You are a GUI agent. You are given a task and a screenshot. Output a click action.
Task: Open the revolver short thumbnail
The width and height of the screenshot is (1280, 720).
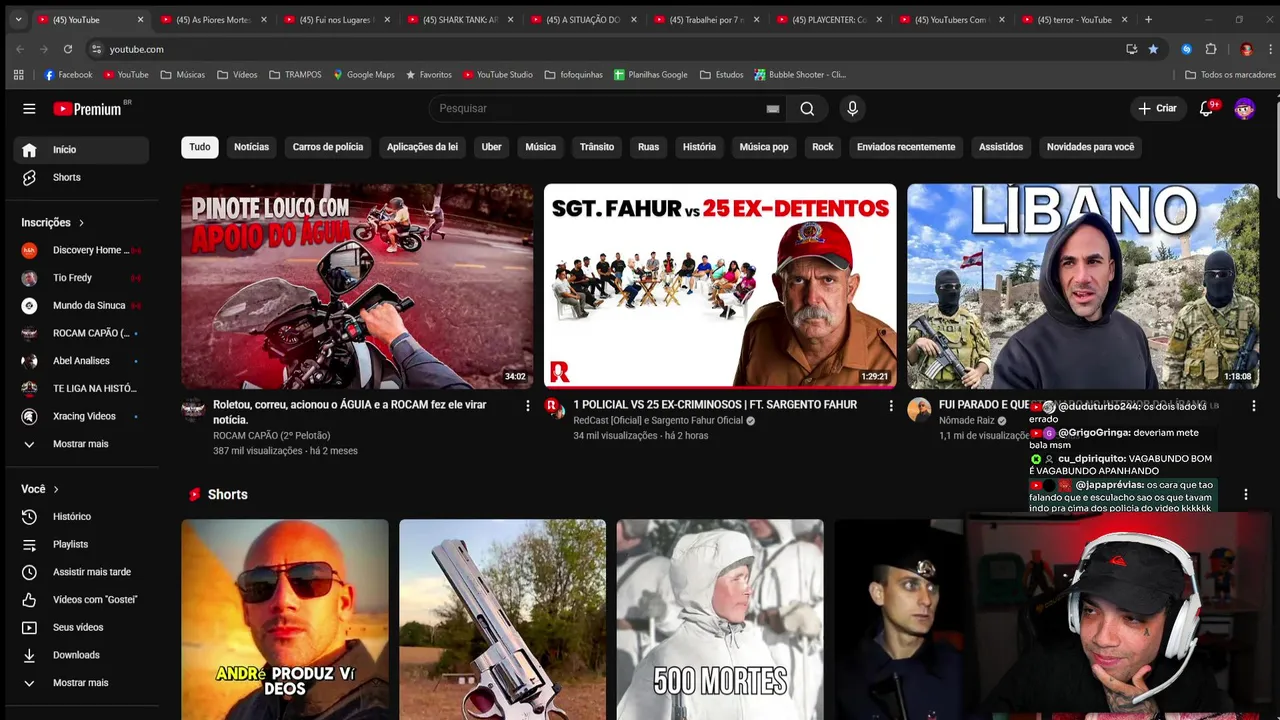pos(502,619)
